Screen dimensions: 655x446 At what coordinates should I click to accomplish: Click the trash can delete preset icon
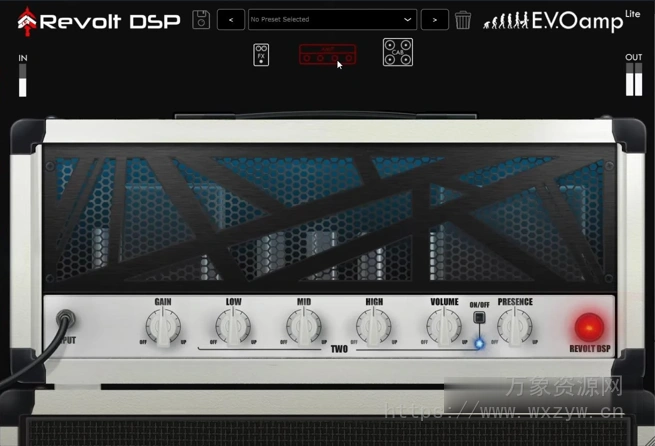463,20
